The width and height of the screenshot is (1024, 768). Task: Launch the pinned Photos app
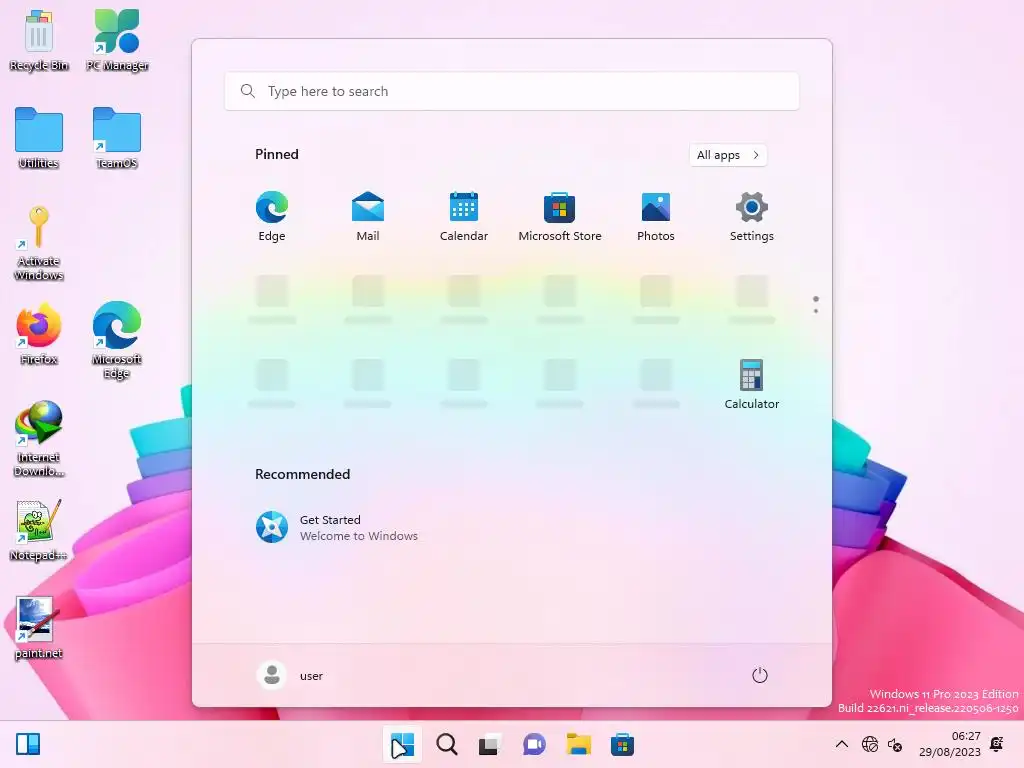pyautogui.click(x=656, y=216)
